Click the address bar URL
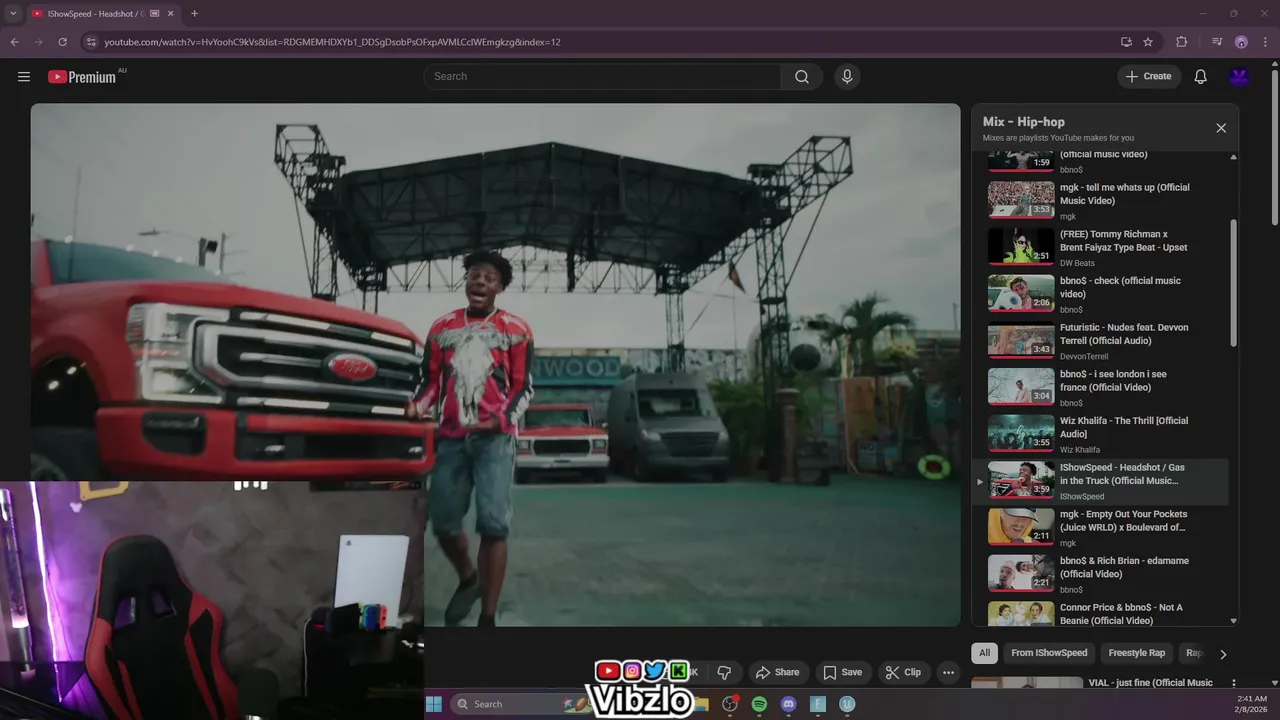1280x720 pixels. coord(332,42)
